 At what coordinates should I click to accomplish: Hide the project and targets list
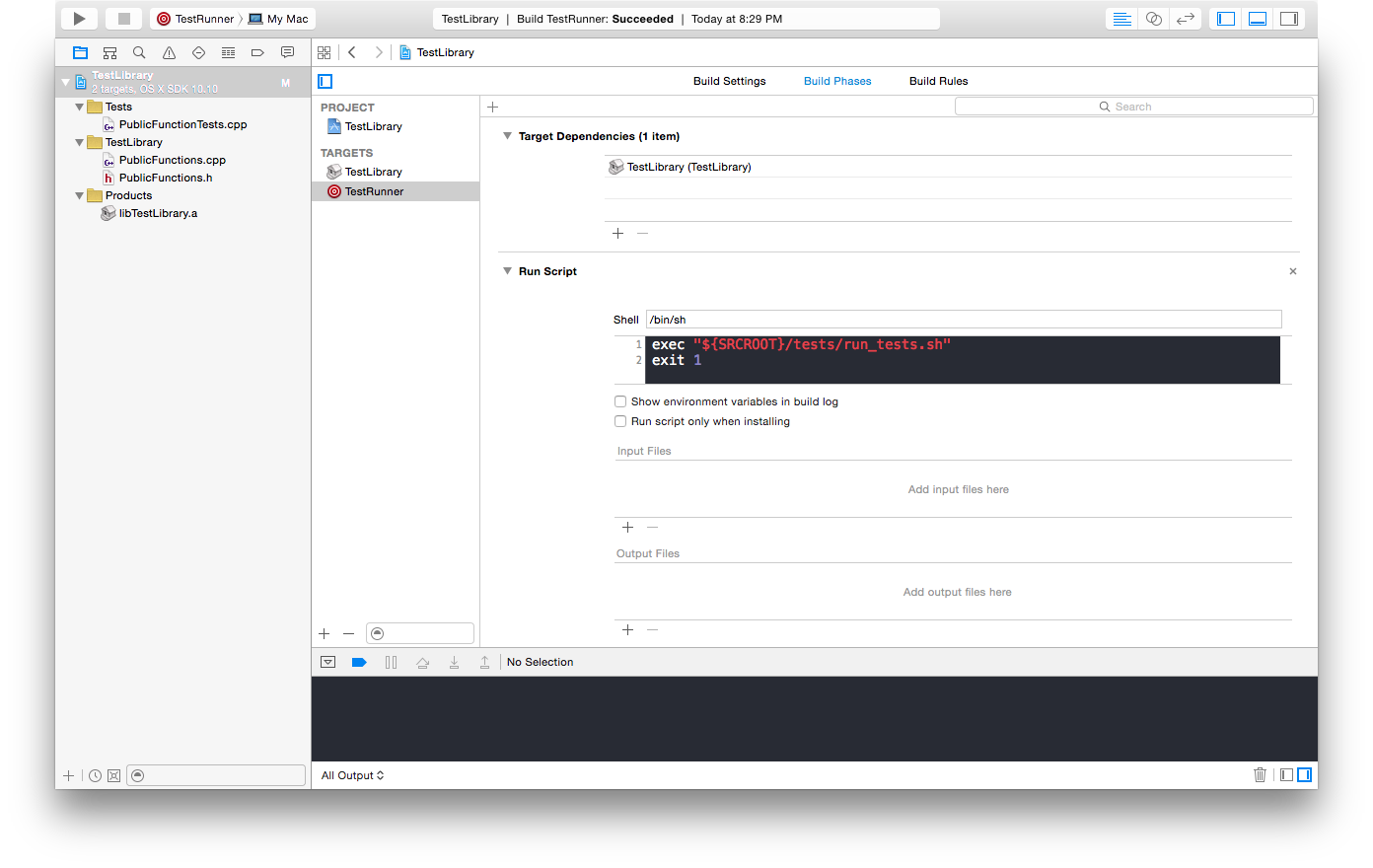tap(325, 81)
